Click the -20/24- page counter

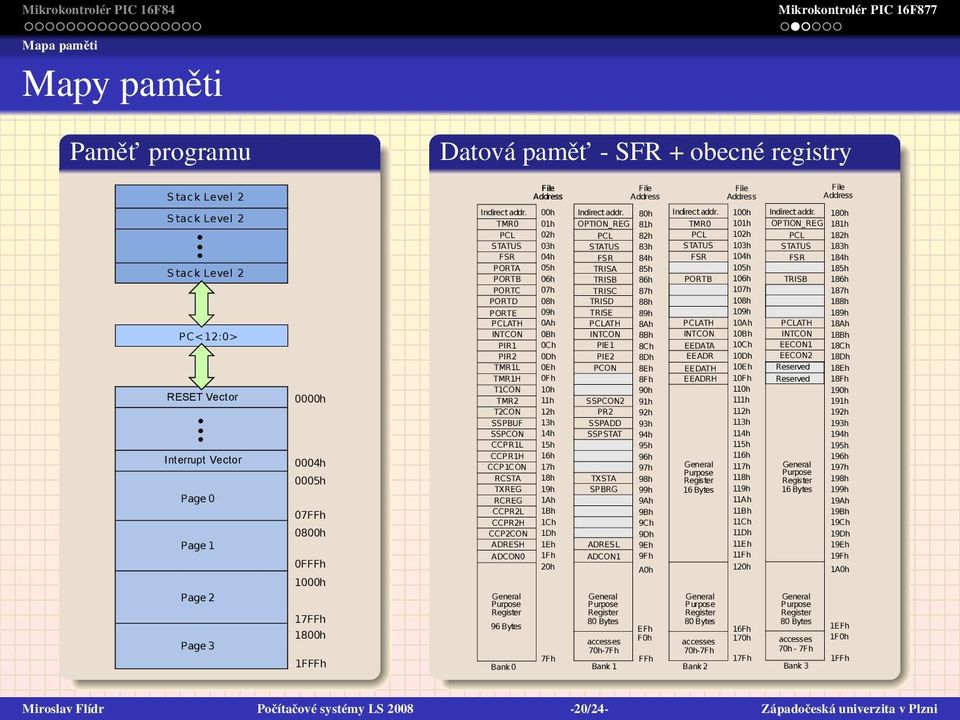point(589,709)
